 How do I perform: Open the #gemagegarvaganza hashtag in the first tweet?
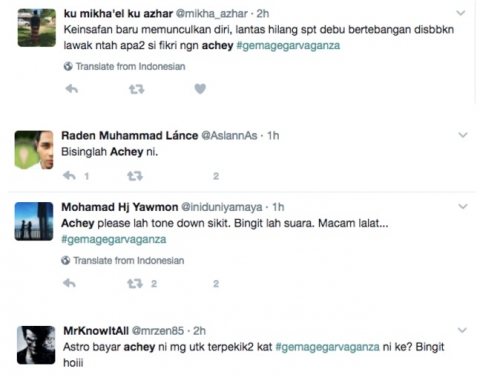point(288,45)
